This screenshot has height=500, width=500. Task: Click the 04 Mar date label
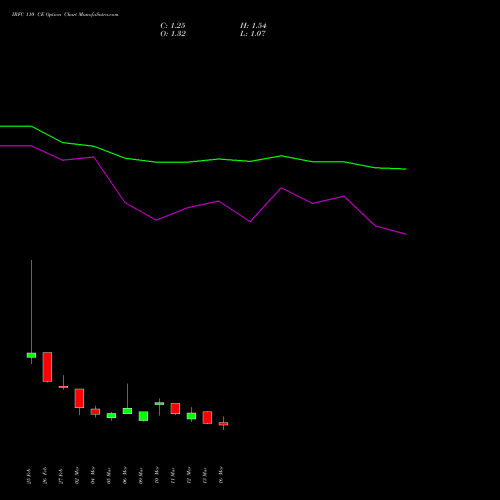click(x=93, y=475)
